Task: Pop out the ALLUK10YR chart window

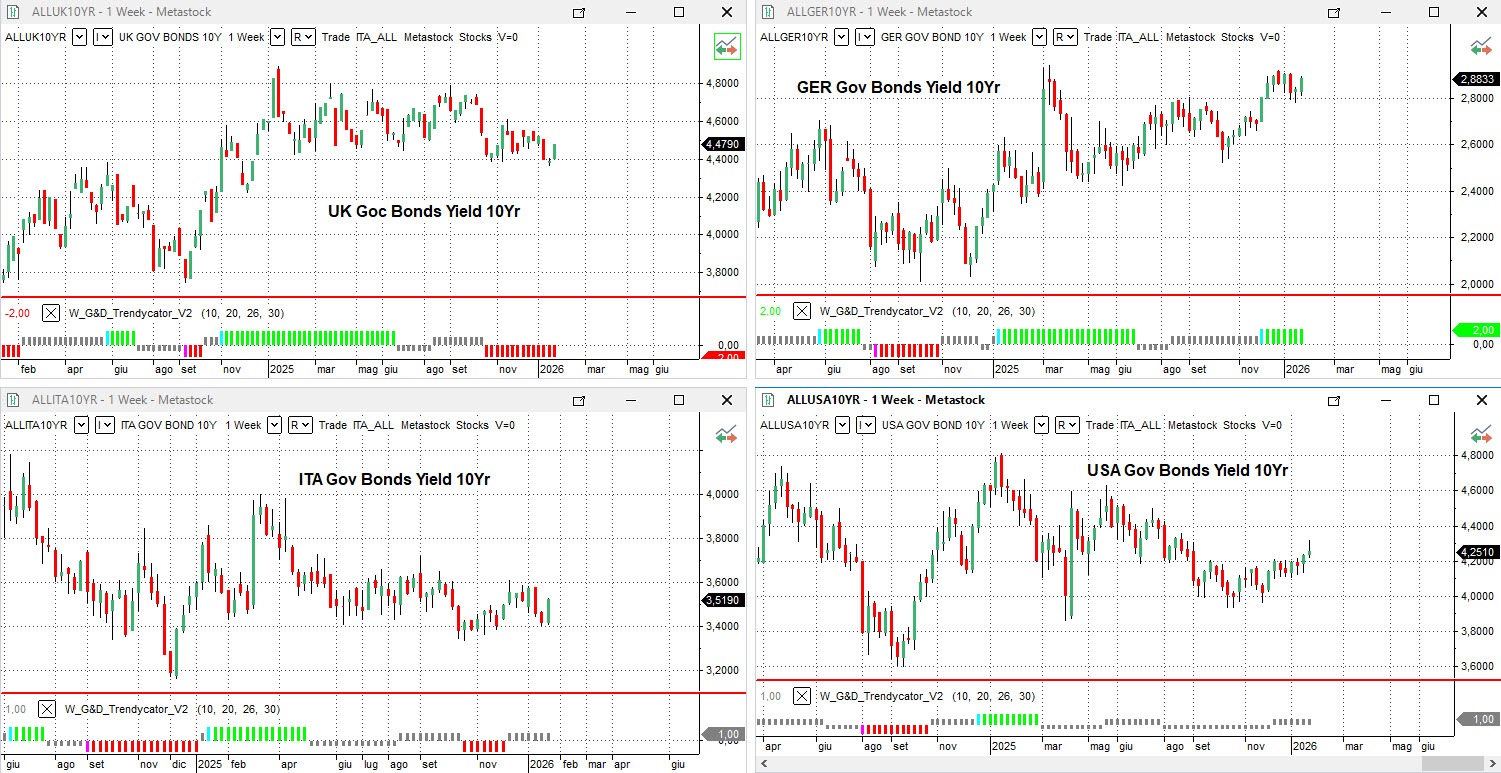Action: (579, 13)
